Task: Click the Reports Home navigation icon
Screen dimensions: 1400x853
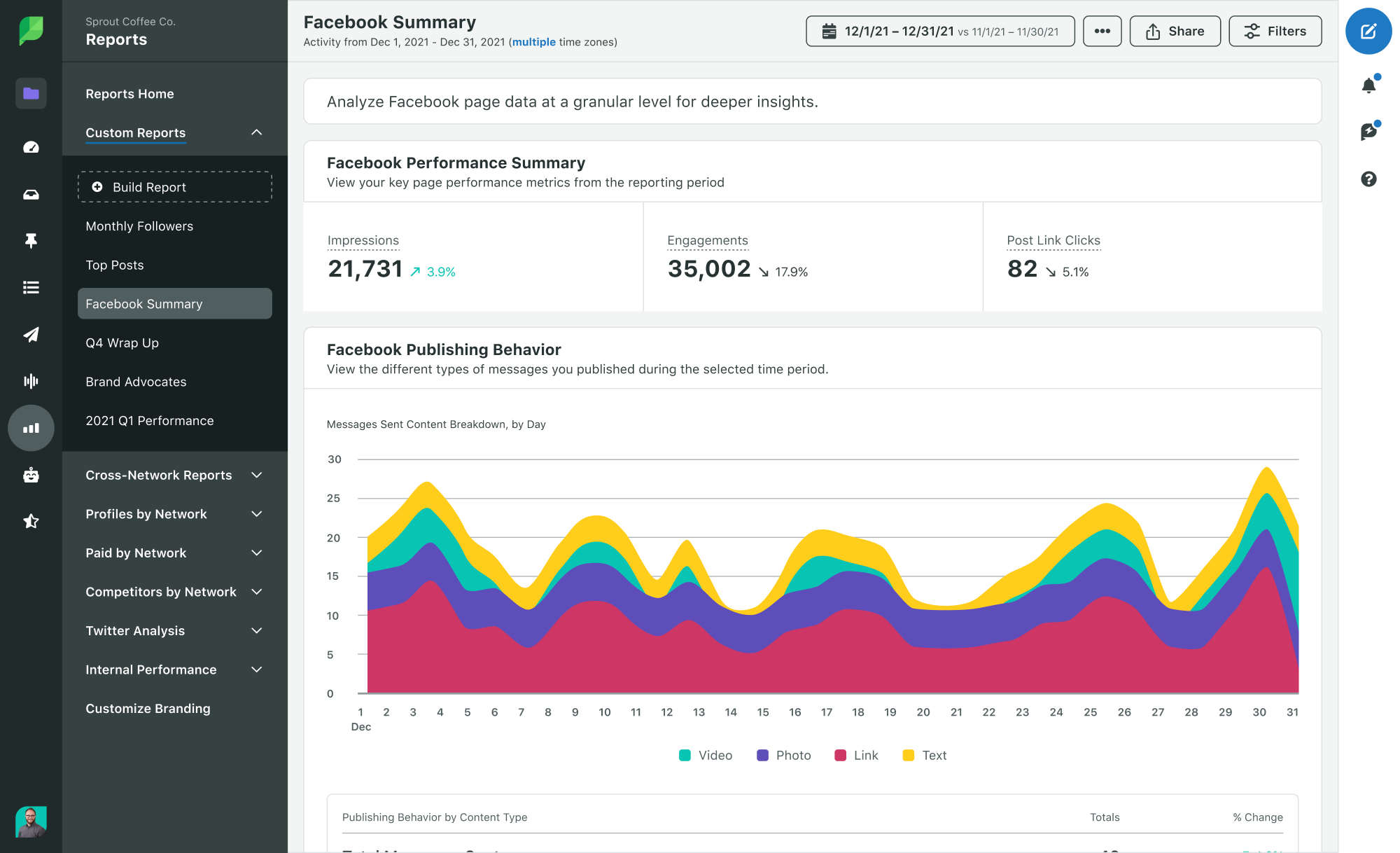Action: pyautogui.click(x=30, y=93)
